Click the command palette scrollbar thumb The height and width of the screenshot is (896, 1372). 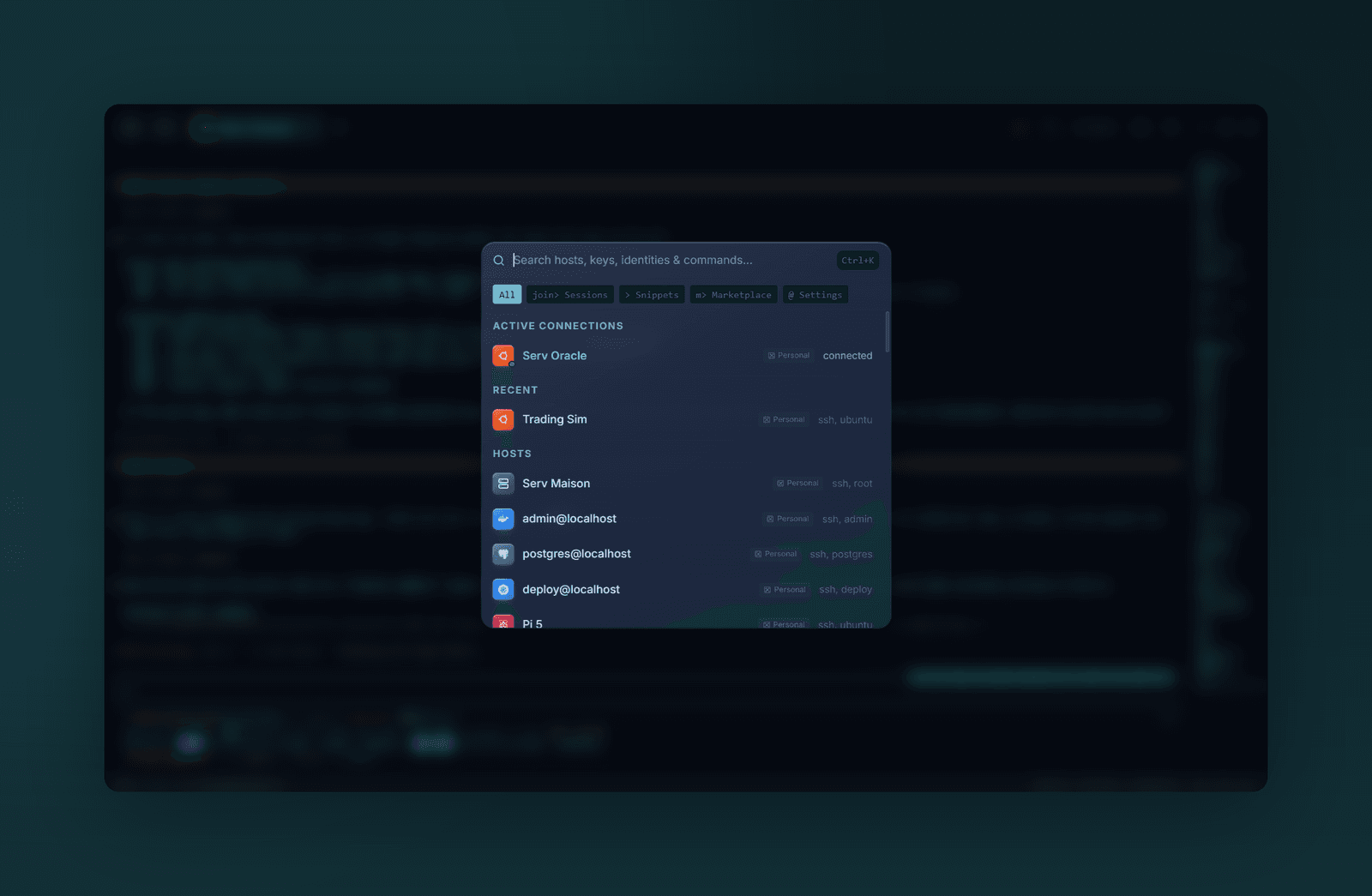888,332
